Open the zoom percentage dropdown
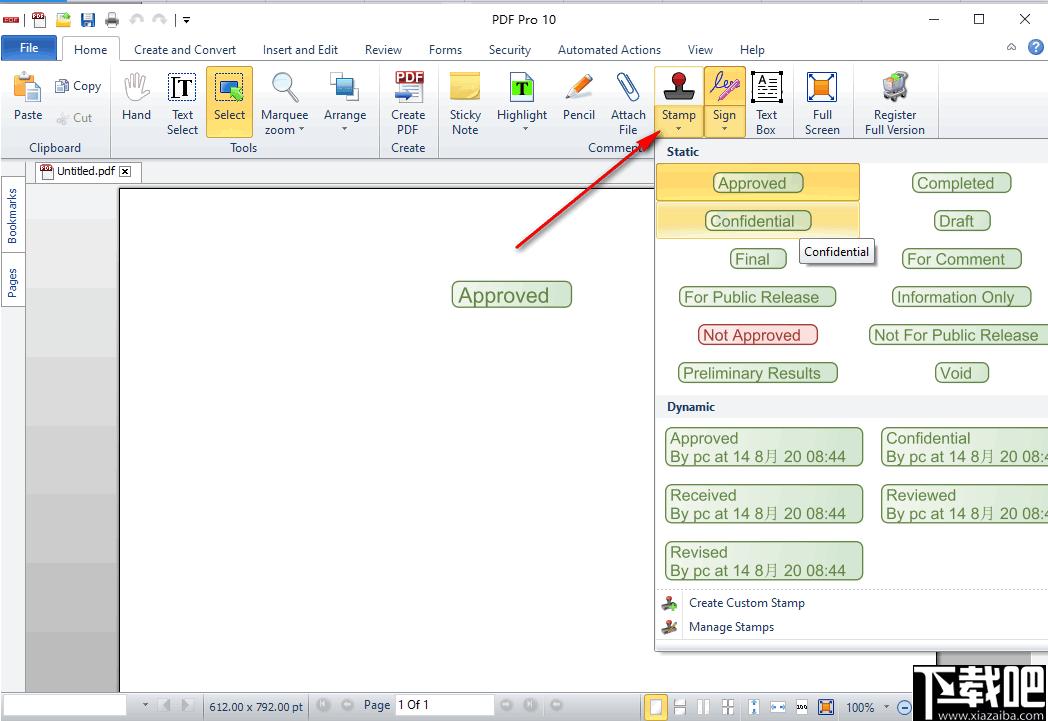This screenshot has width=1048, height=721. 886,707
